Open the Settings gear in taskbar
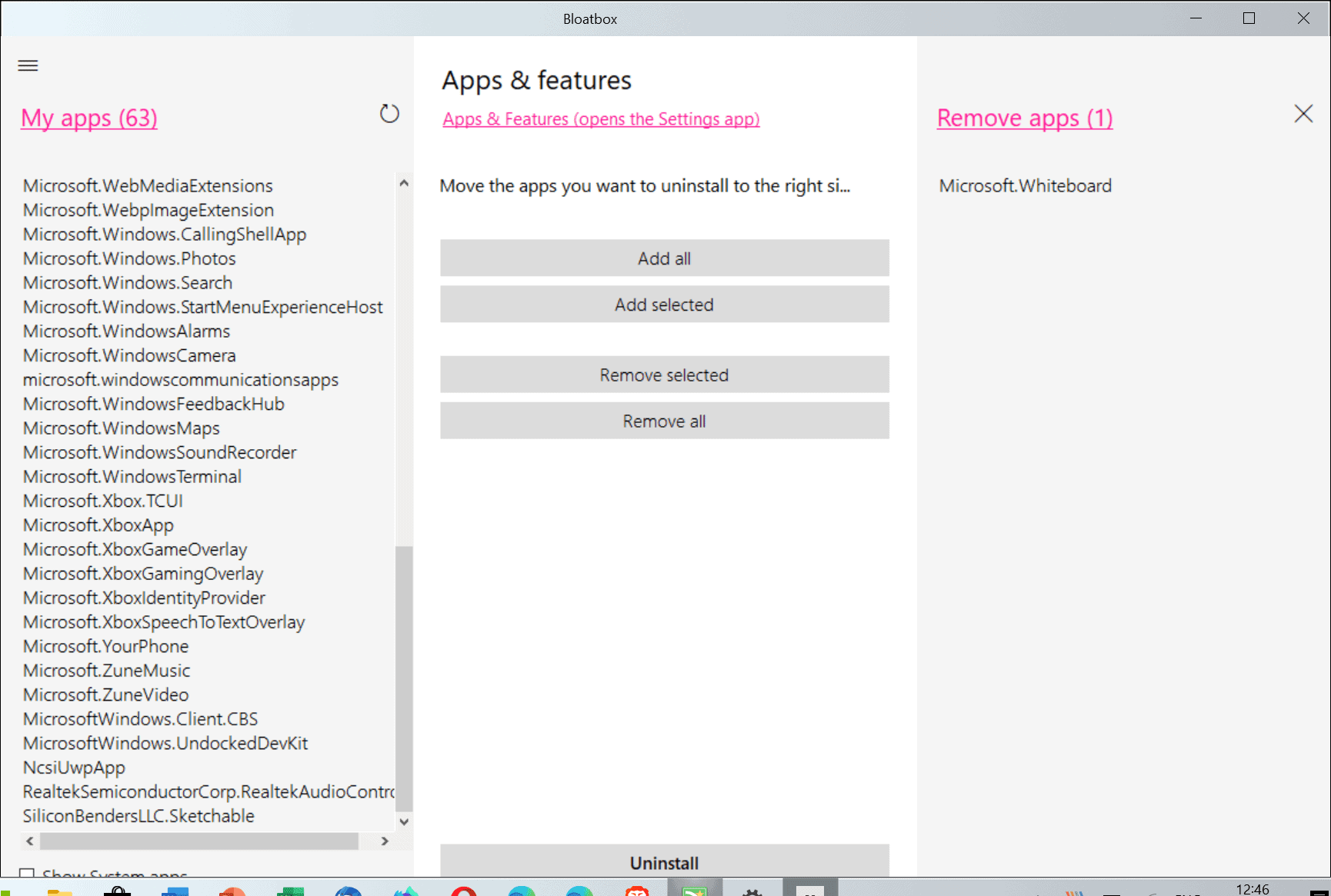Image resolution: width=1331 pixels, height=896 pixels. (x=752, y=891)
